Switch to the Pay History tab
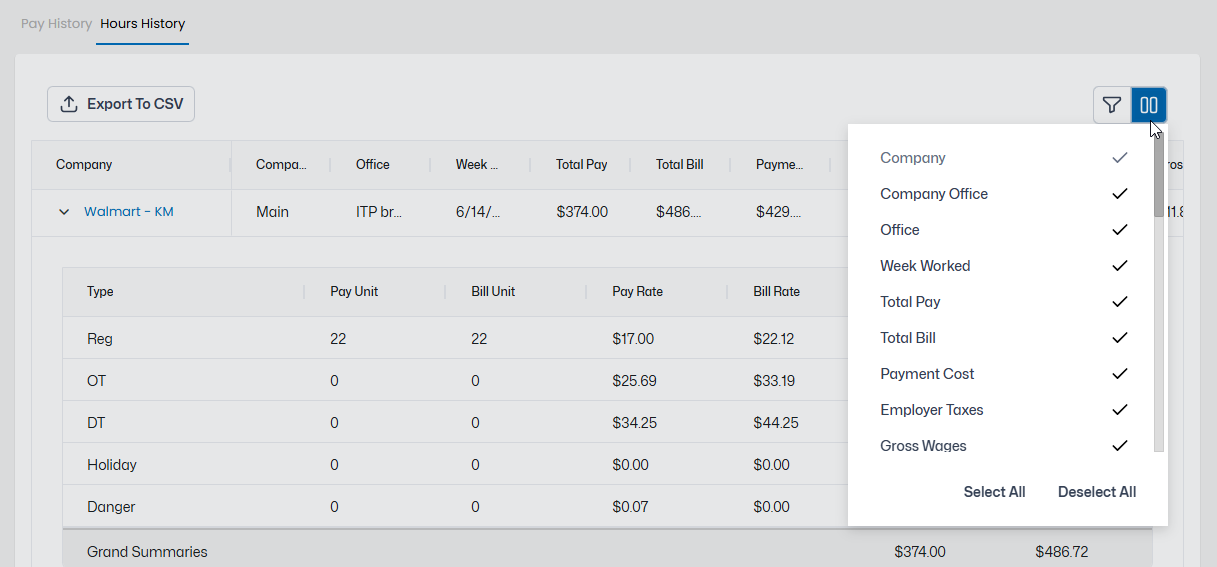 point(56,23)
